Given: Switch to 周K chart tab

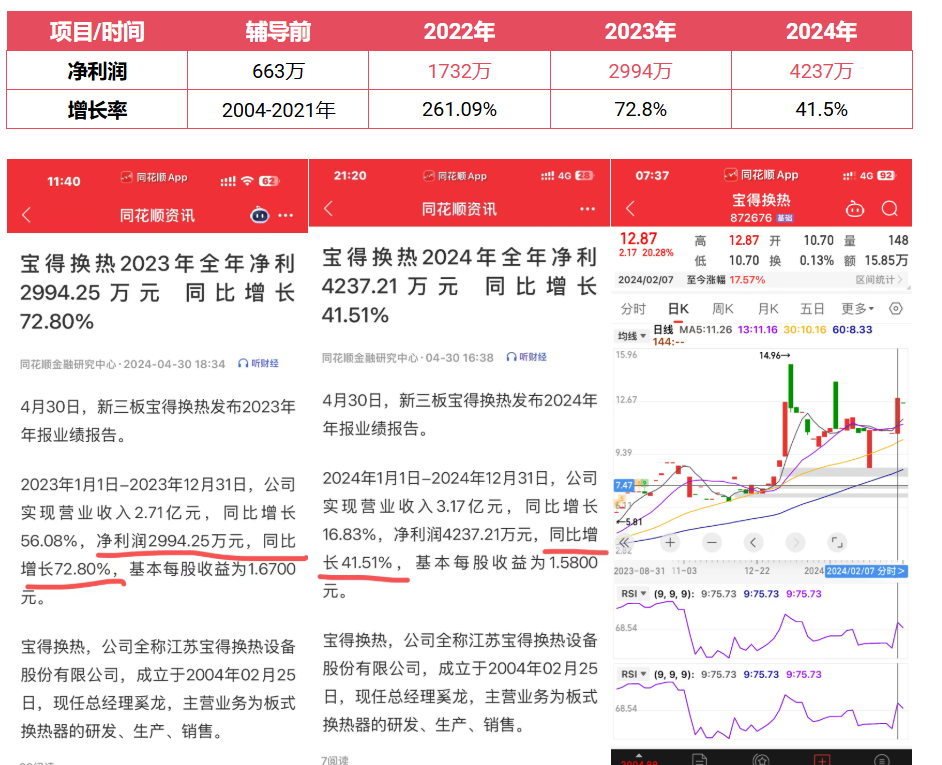Looking at the screenshot, I should point(723,309).
